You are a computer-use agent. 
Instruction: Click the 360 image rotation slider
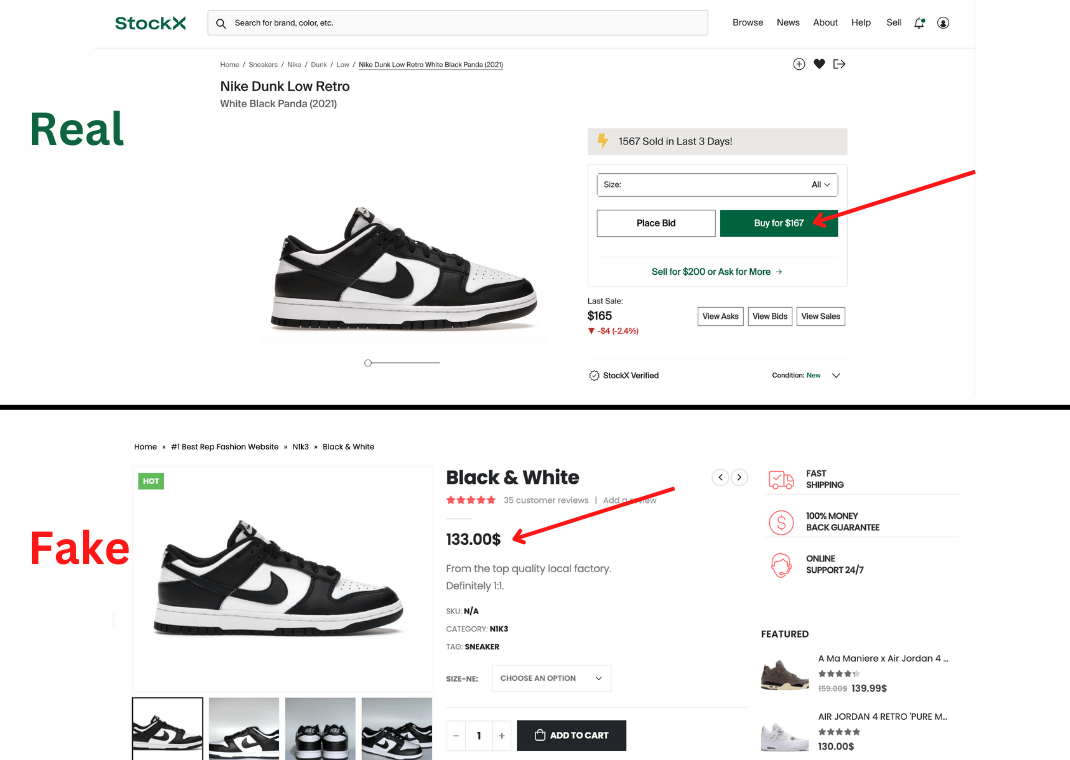[369, 363]
